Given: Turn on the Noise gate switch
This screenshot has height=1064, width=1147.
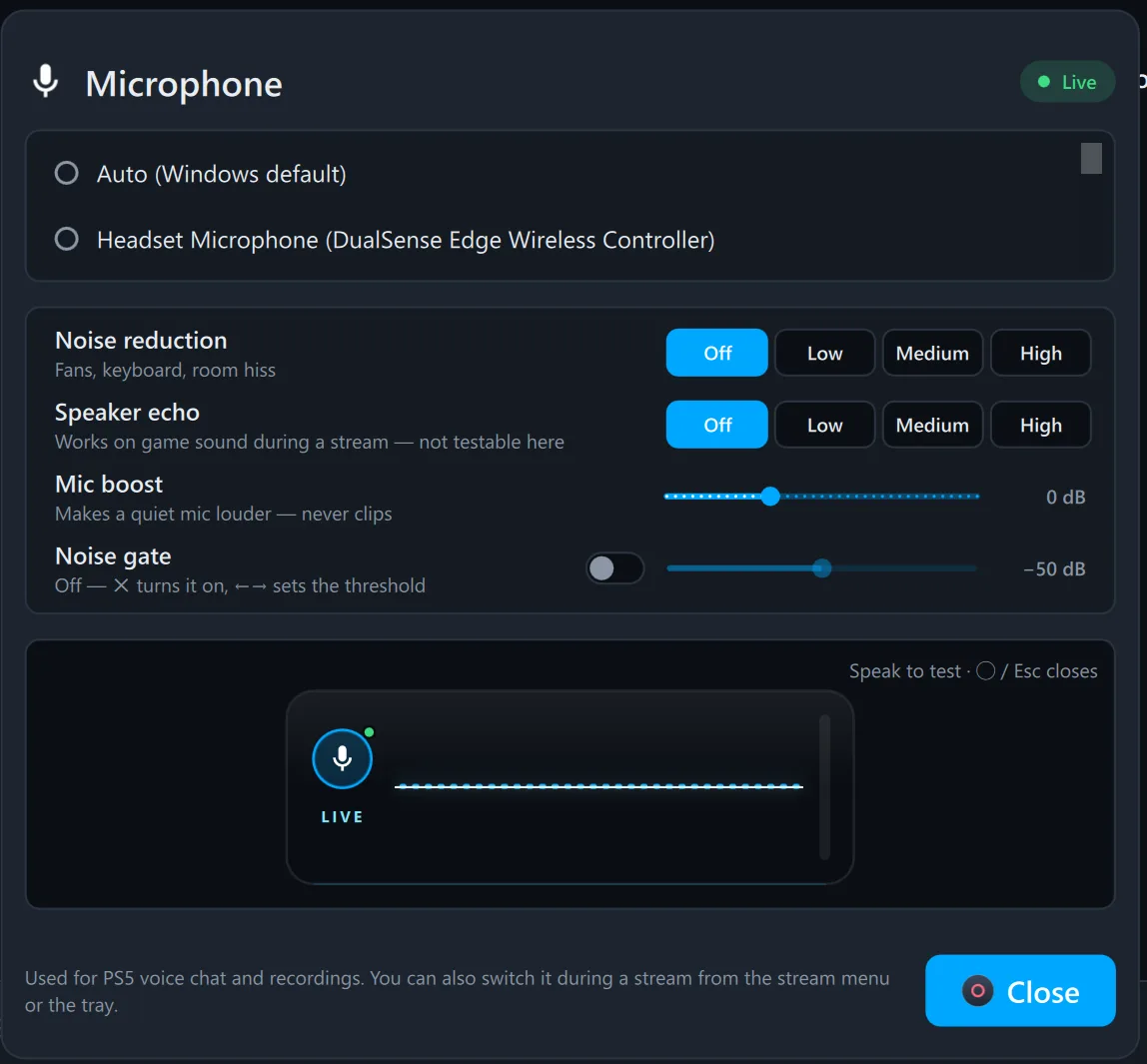Looking at the screenshot, I should coord(615,568).
